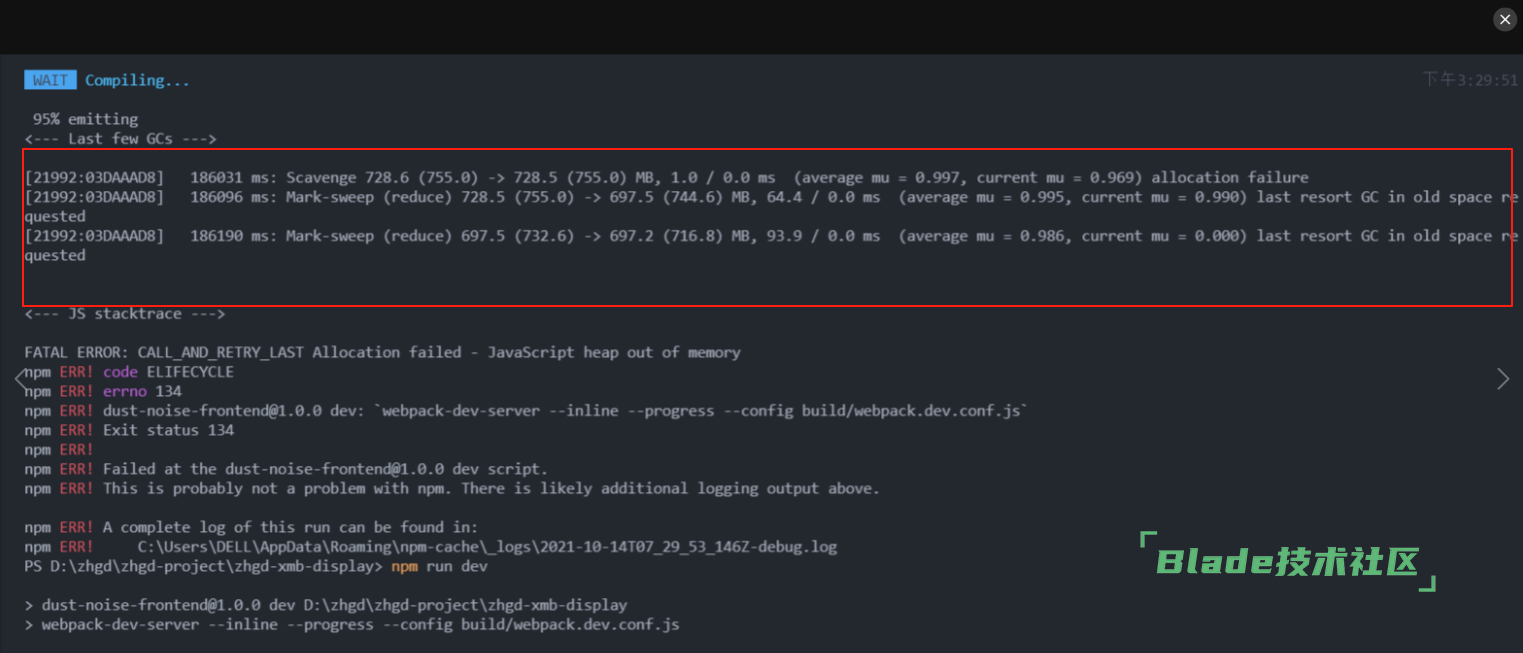Click the "95% emitting" progress text
This screenshot has width=1523, height=653.
(x=85, y=119)
